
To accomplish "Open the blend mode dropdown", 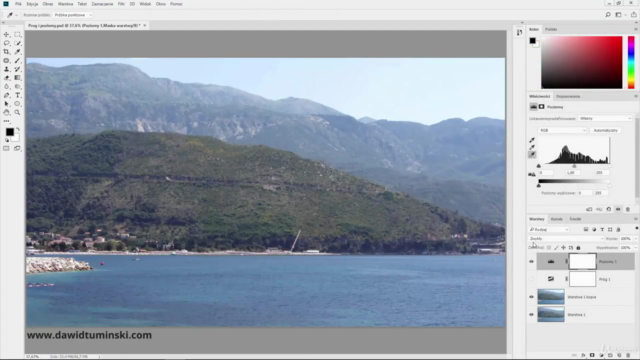I will [x=566, y=239].
